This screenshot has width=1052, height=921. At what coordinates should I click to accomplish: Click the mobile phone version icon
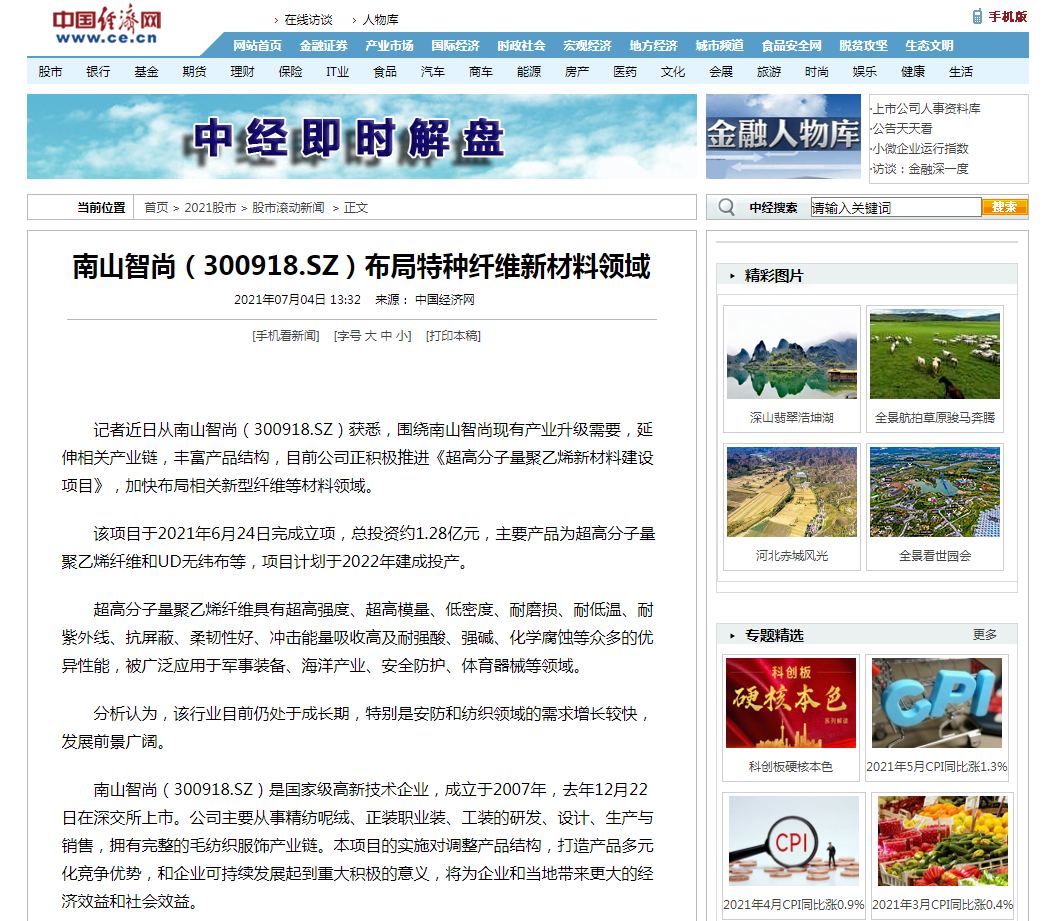(977, 16)
